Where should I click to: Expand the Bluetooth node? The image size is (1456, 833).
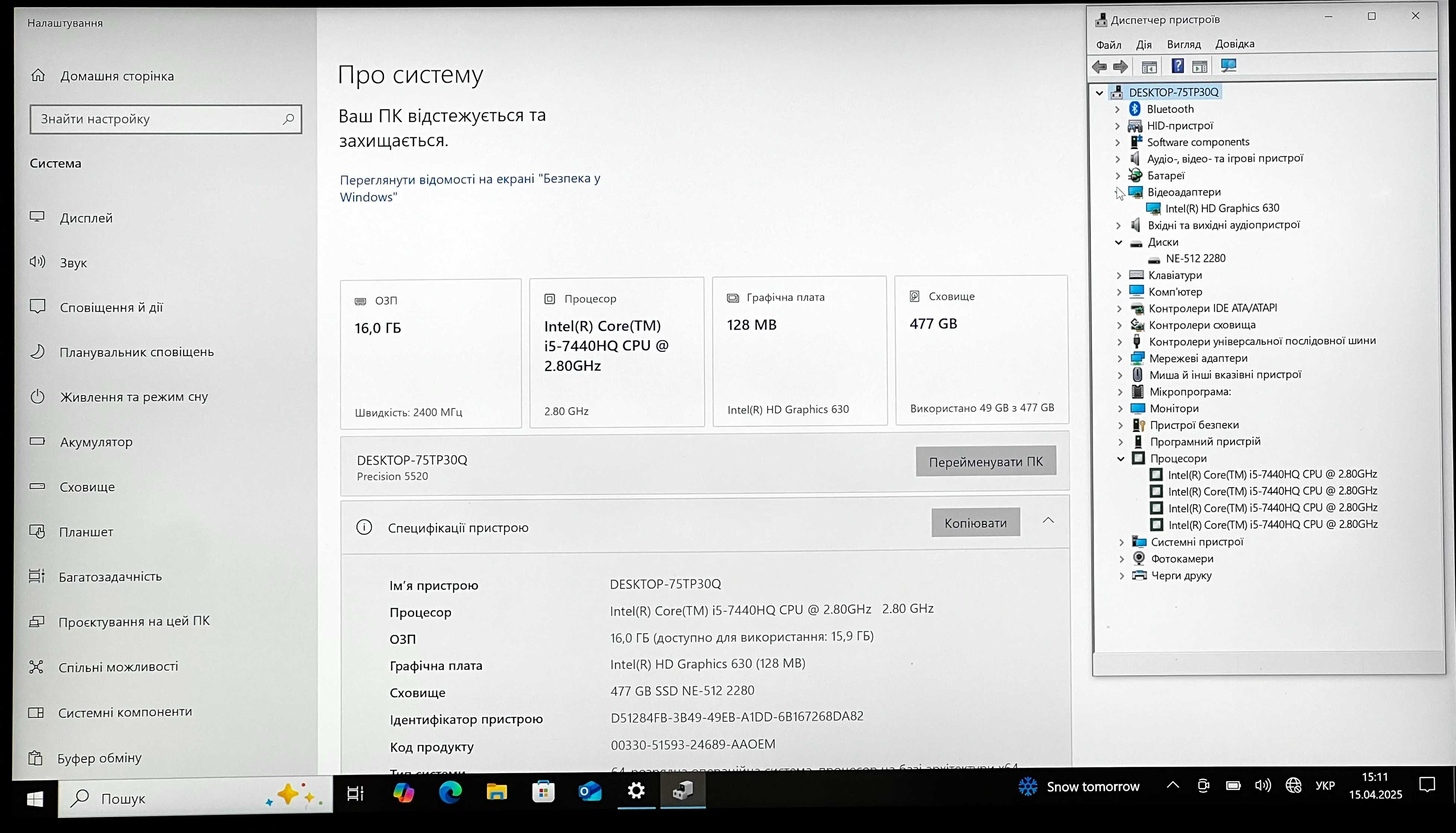pos(1117,109)
